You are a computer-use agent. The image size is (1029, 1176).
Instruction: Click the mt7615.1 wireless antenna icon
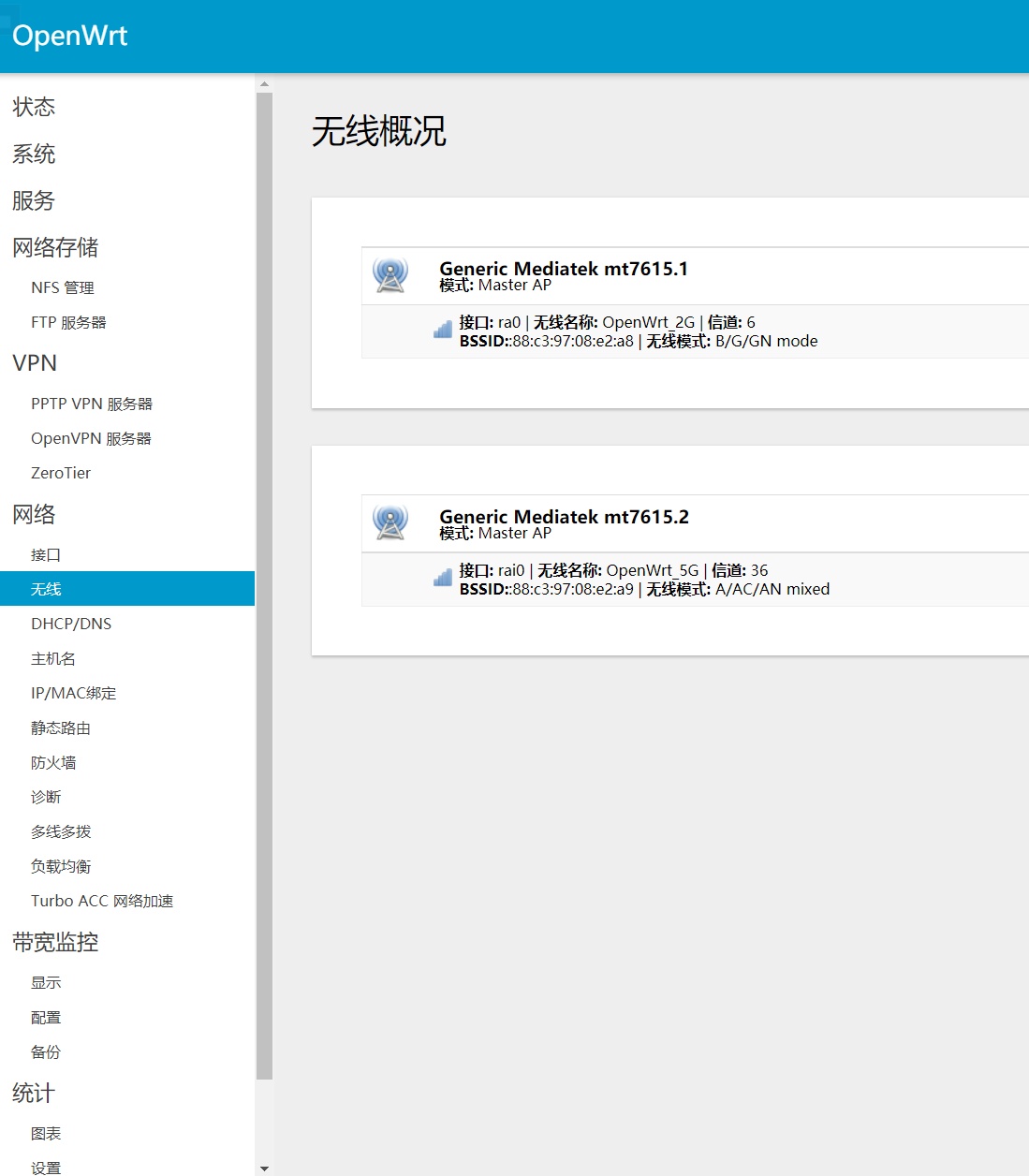[390, 275]
